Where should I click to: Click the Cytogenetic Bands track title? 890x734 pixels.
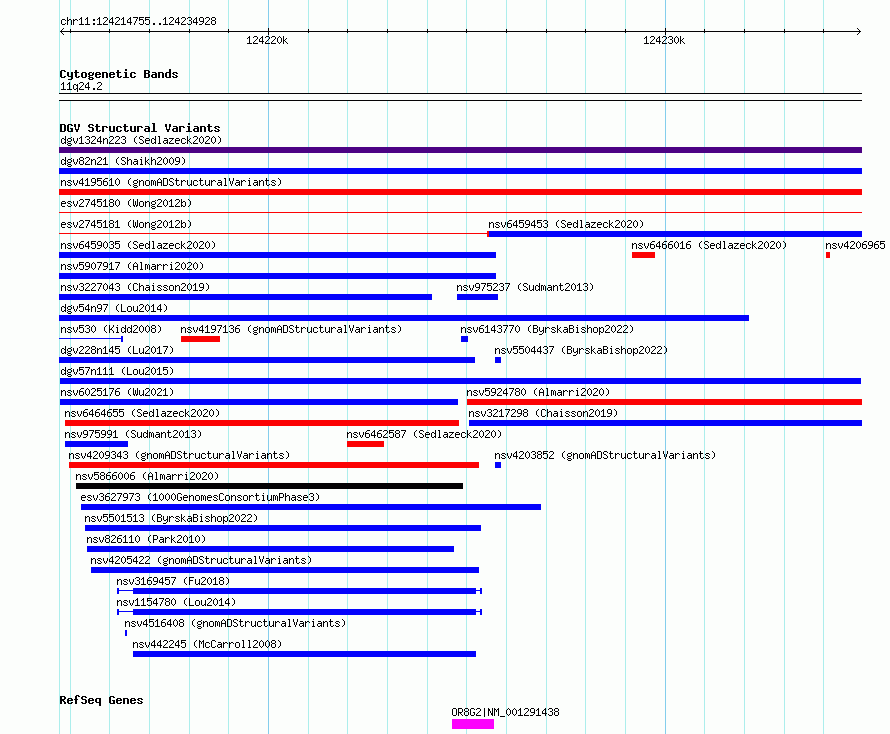[x=119, y=74]
